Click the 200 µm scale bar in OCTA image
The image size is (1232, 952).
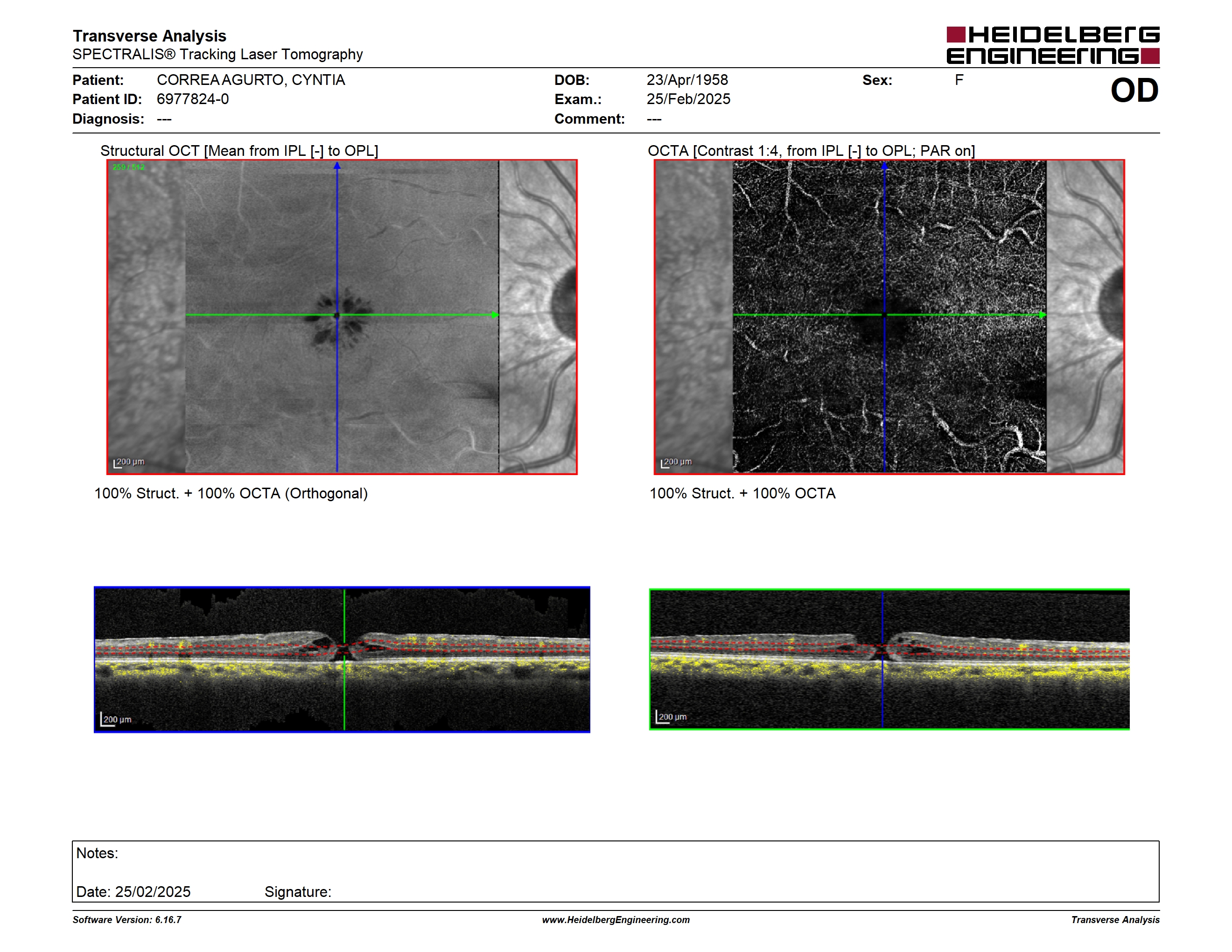point(676,462)
